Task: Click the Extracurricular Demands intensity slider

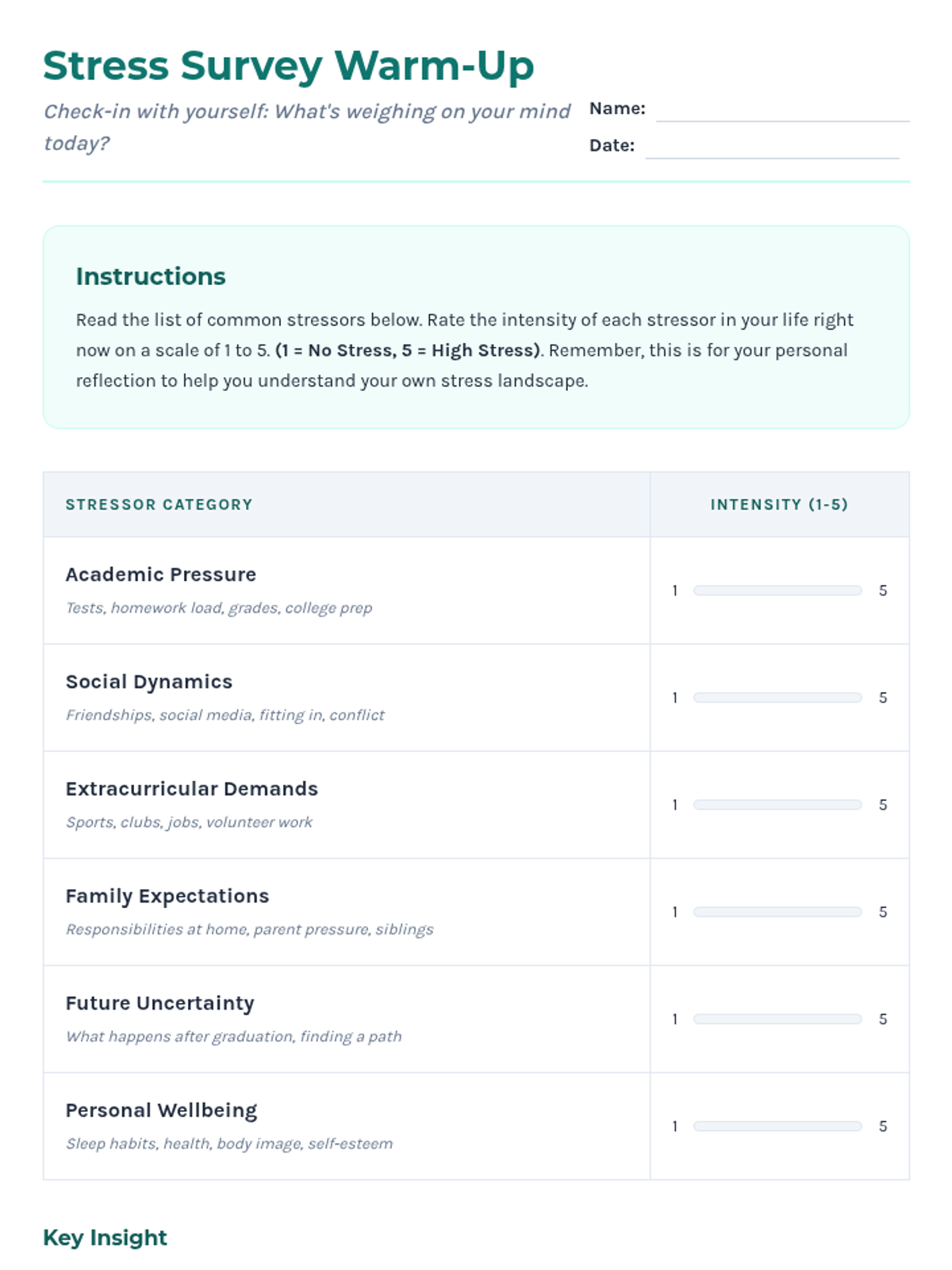Action: coord(777,805)
